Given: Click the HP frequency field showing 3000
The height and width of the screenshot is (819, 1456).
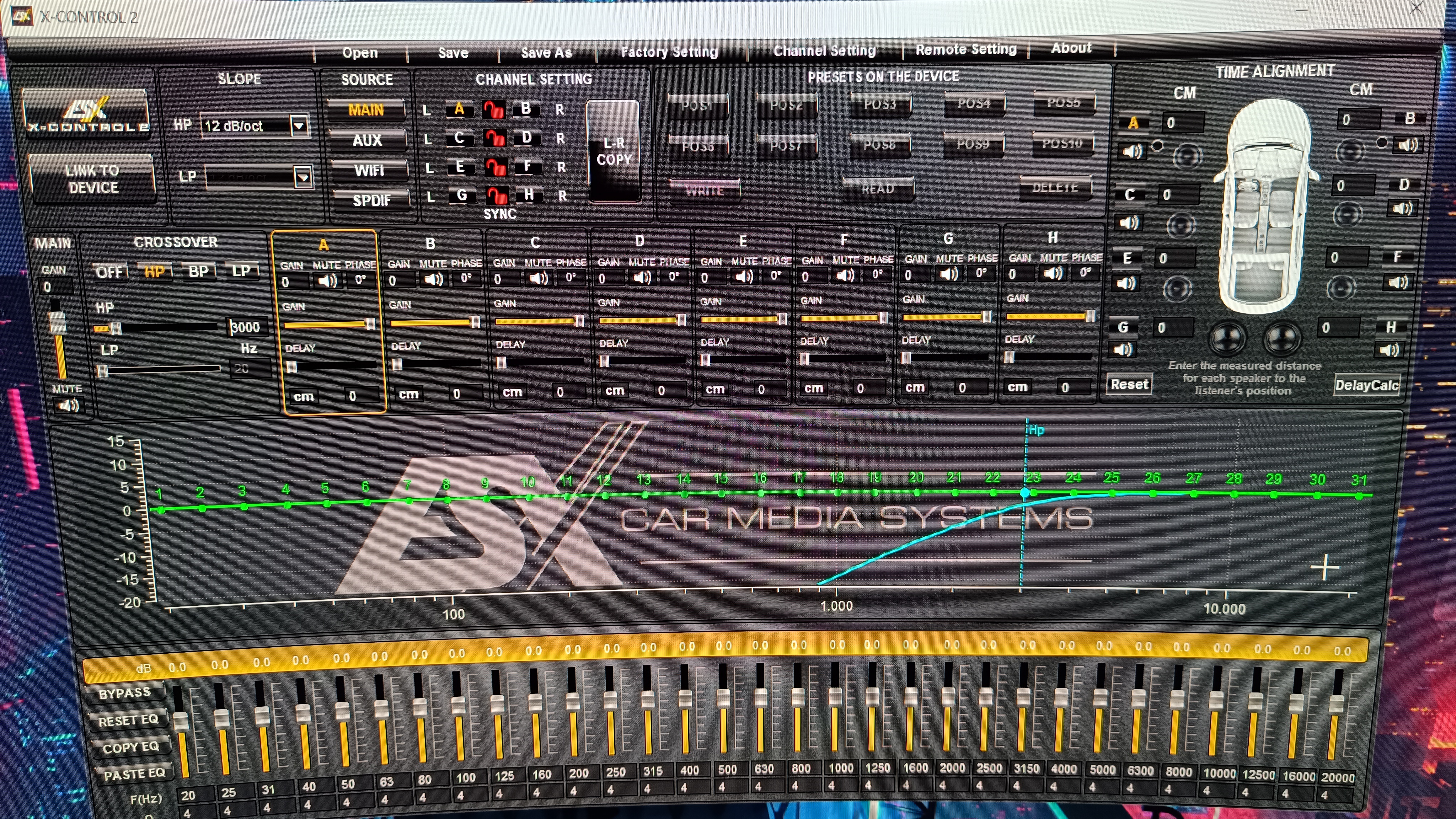Looking at the screenshot, I should pos(247,327).
